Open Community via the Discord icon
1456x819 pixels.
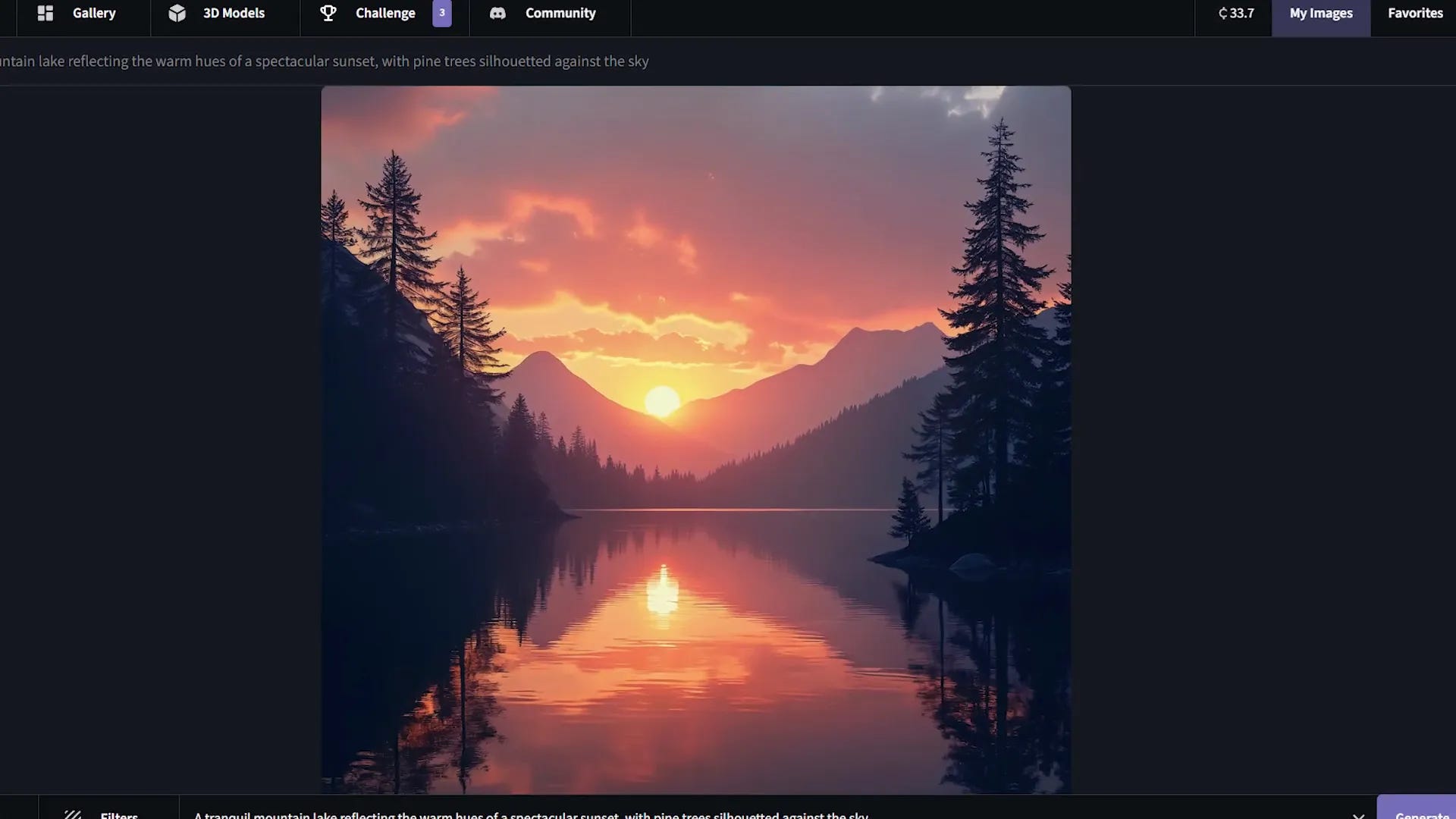tap(498, 13)
